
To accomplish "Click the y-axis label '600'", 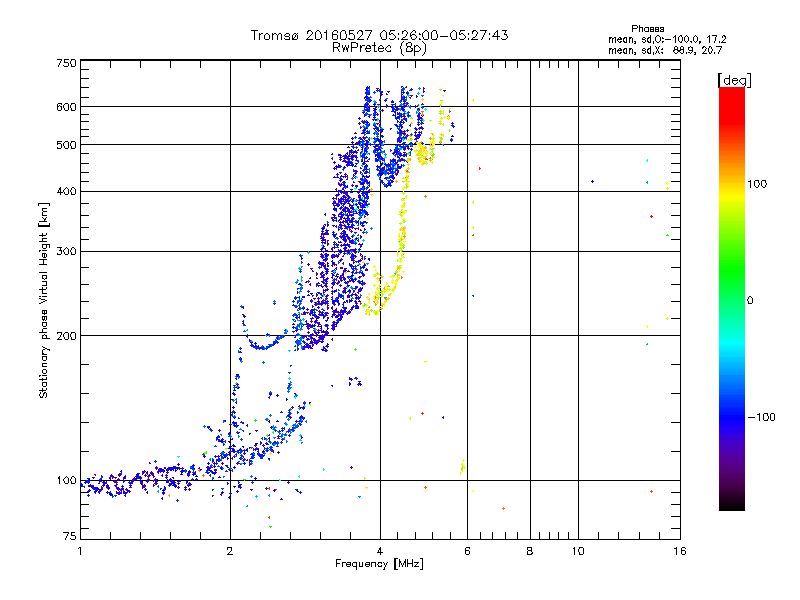I will (x=66, y=107).
